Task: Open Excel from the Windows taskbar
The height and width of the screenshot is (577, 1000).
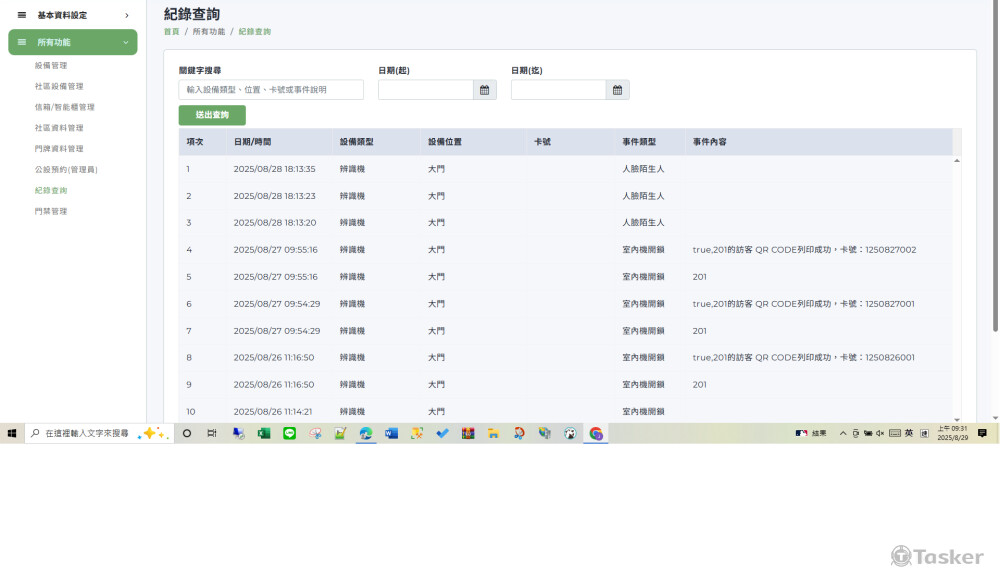Action: point(264,433)
